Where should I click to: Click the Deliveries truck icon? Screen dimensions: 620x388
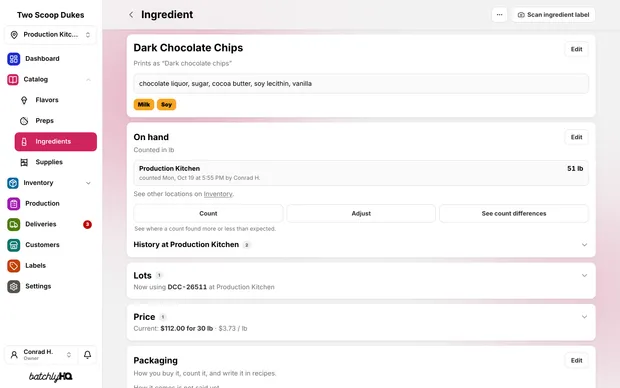click(x=13, y=224)
